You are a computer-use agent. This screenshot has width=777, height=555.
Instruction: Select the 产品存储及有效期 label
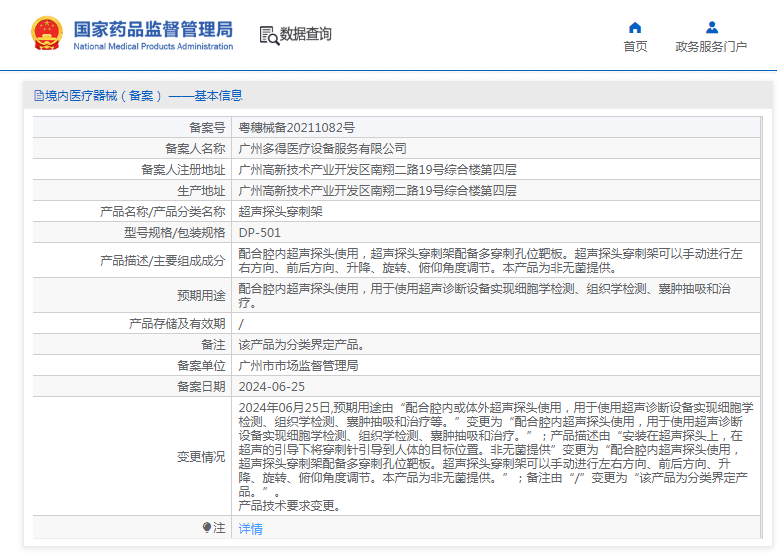(x=177, y=324)
